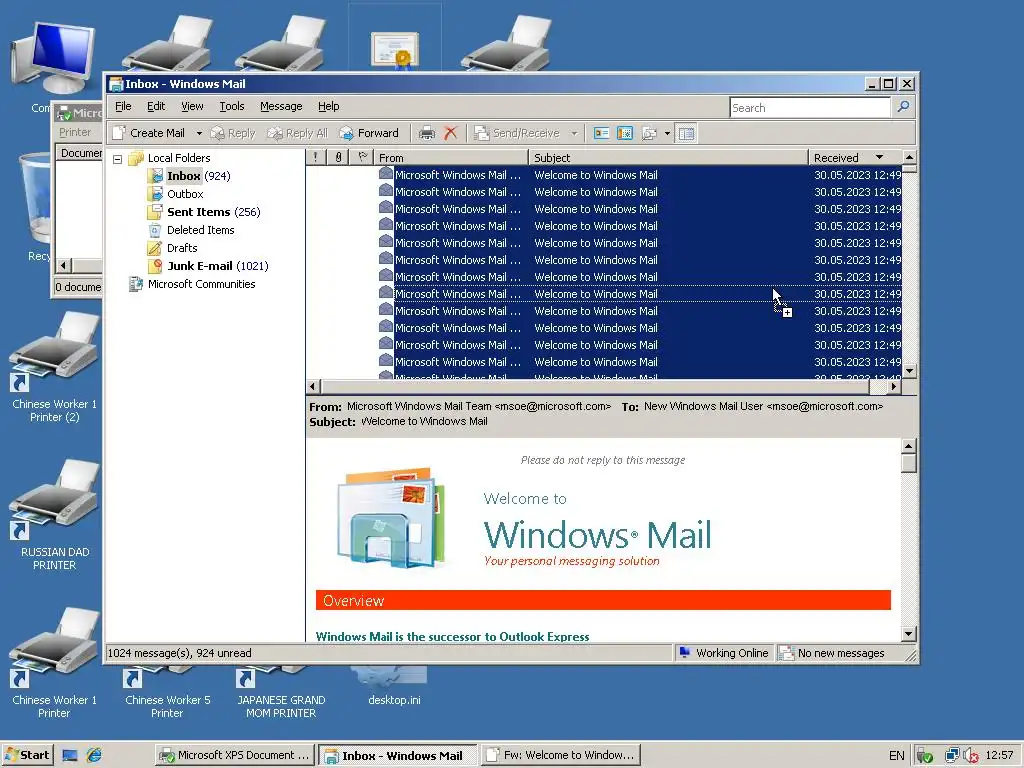Screen dimensions: 1024x768
Task: Switch to Fw: Welcome to Windows taskbar button
Action: [x=560, y=755]
